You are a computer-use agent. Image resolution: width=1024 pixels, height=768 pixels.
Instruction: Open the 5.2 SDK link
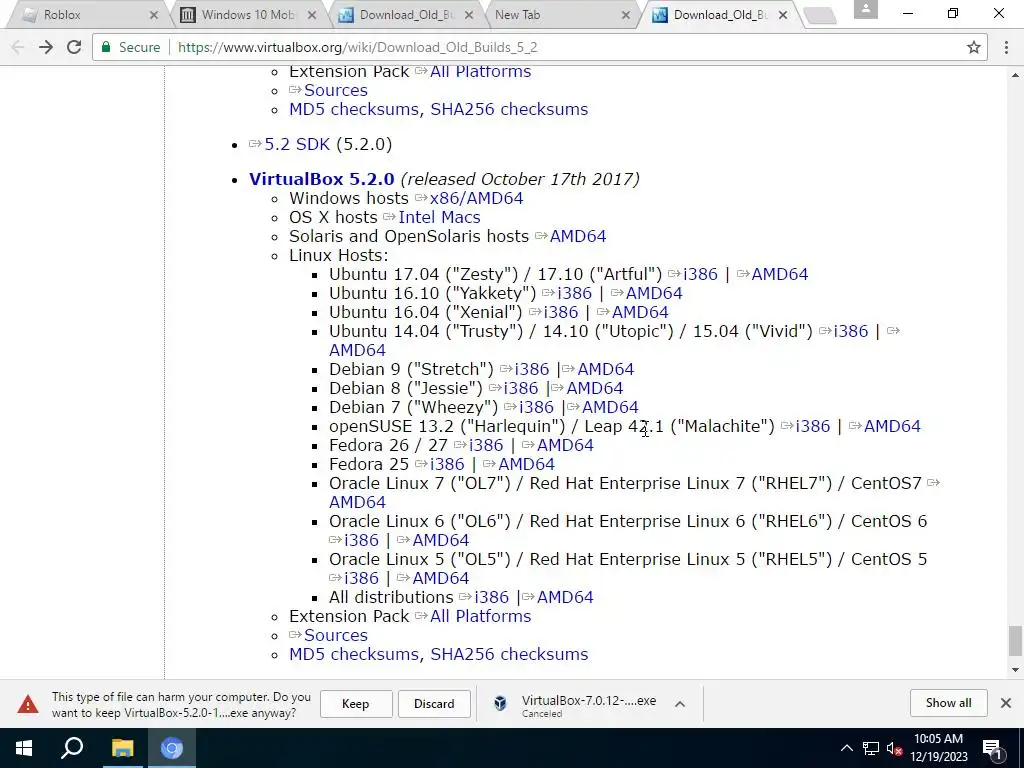point(297,144)
